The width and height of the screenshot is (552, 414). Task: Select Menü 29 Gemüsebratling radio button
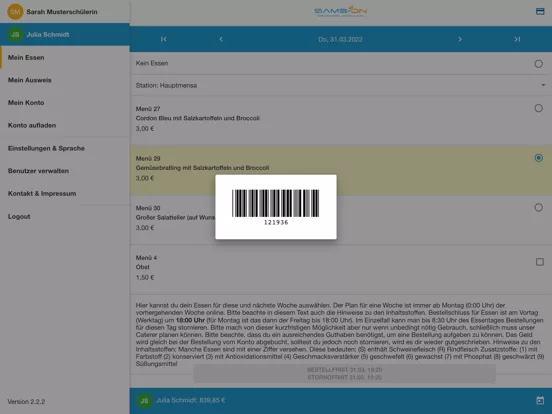click(539, 158)
